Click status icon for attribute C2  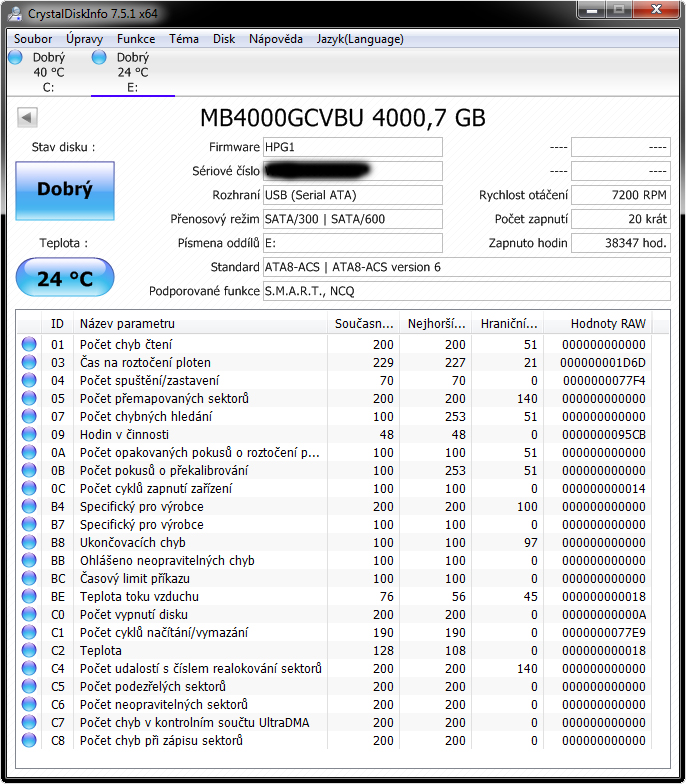point(29,650)
